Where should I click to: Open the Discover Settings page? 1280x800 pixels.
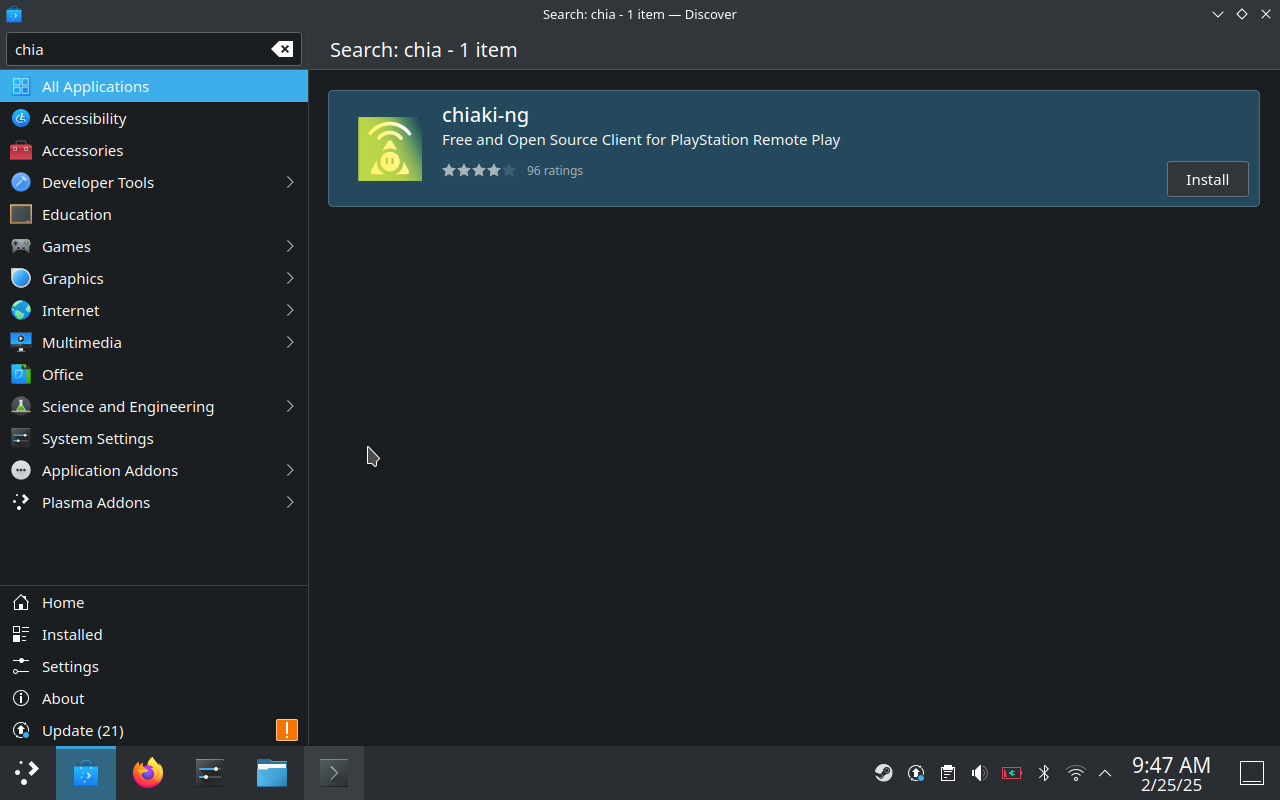tap(70, 666)
